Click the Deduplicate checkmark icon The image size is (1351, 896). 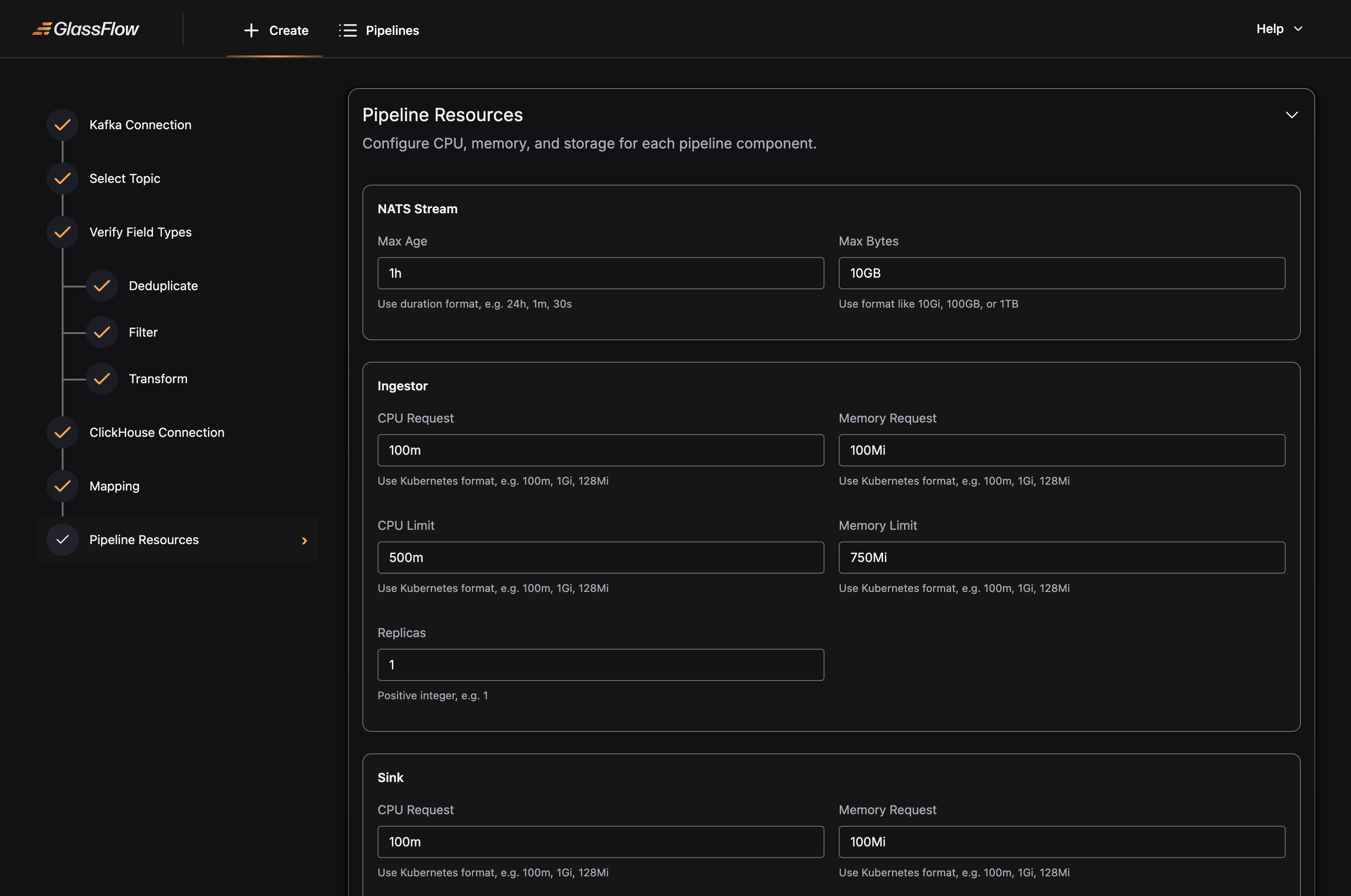101,285
